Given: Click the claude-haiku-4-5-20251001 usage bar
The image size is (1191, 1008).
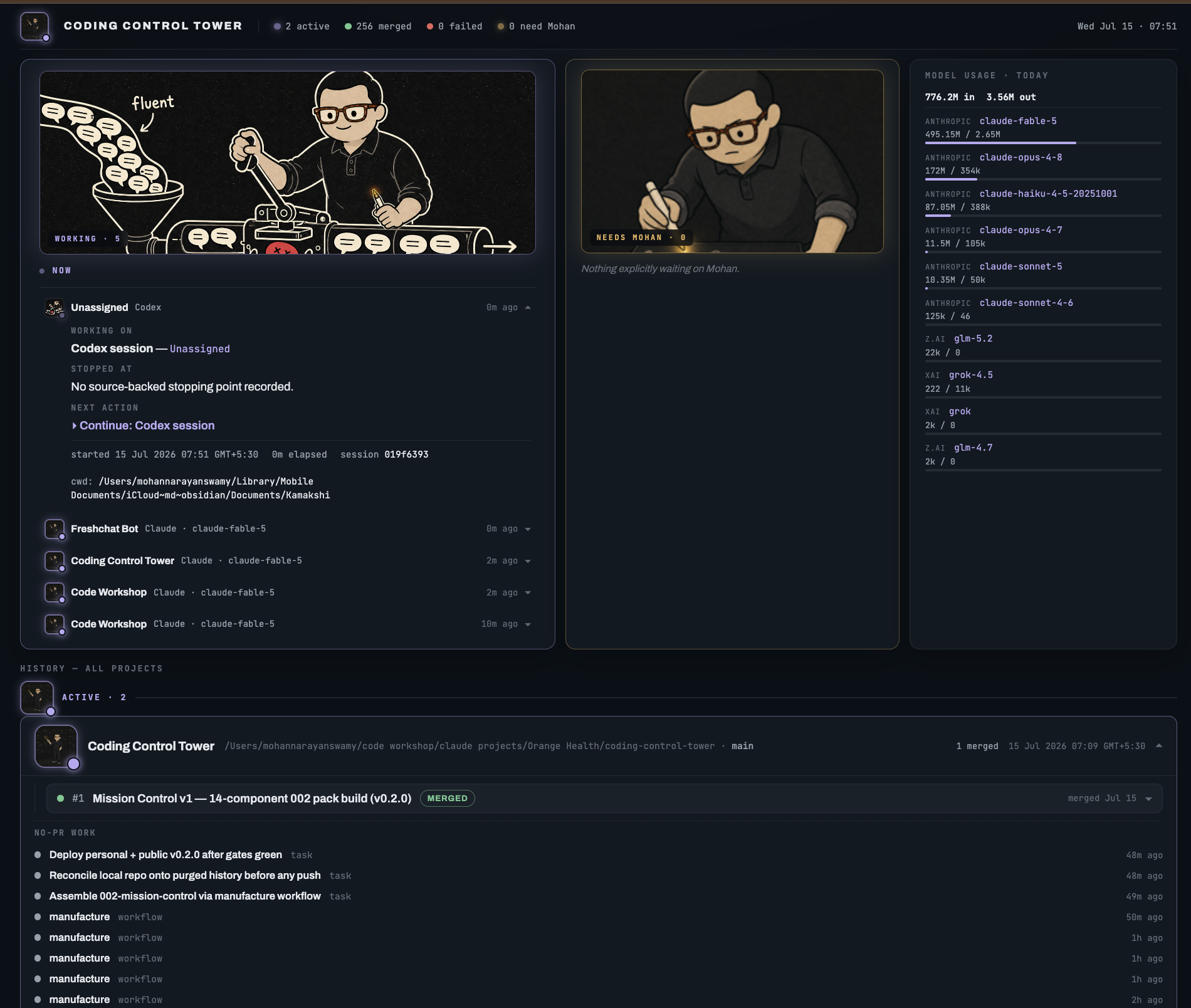Looking at the screenshot, I should pos(1043,216).
